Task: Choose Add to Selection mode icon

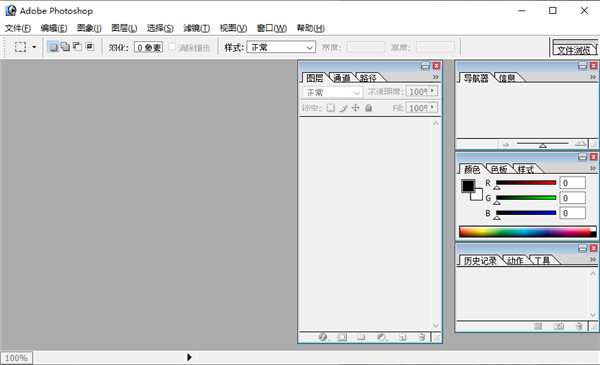Action: click(x=65, y=47)
